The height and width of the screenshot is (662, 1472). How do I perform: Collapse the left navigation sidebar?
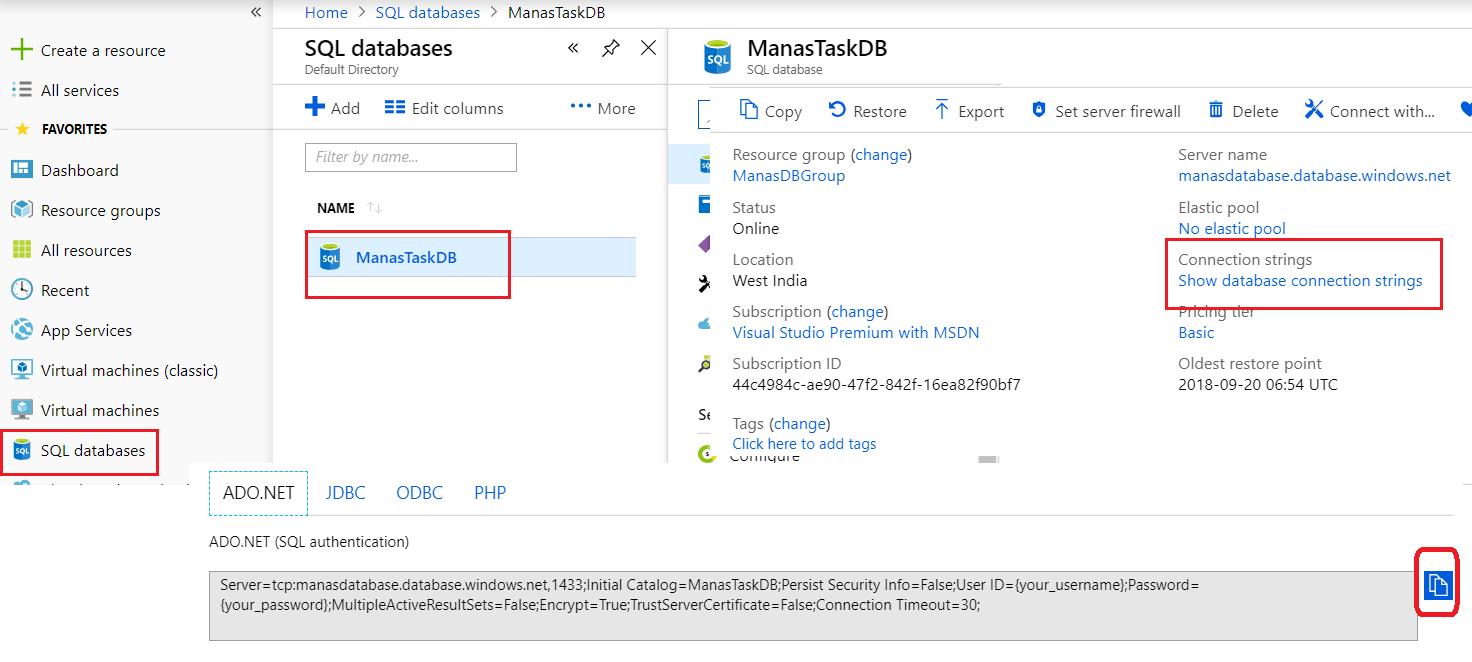[x=255, y=12]
